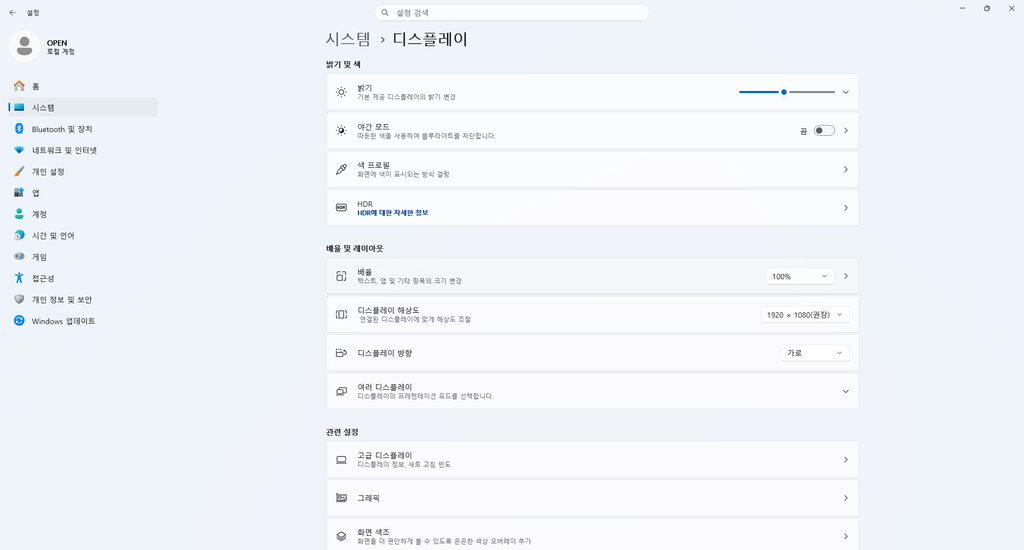1024x550 pixels.
Task: Select 접근성 in the sidebar
Action: 83,278
